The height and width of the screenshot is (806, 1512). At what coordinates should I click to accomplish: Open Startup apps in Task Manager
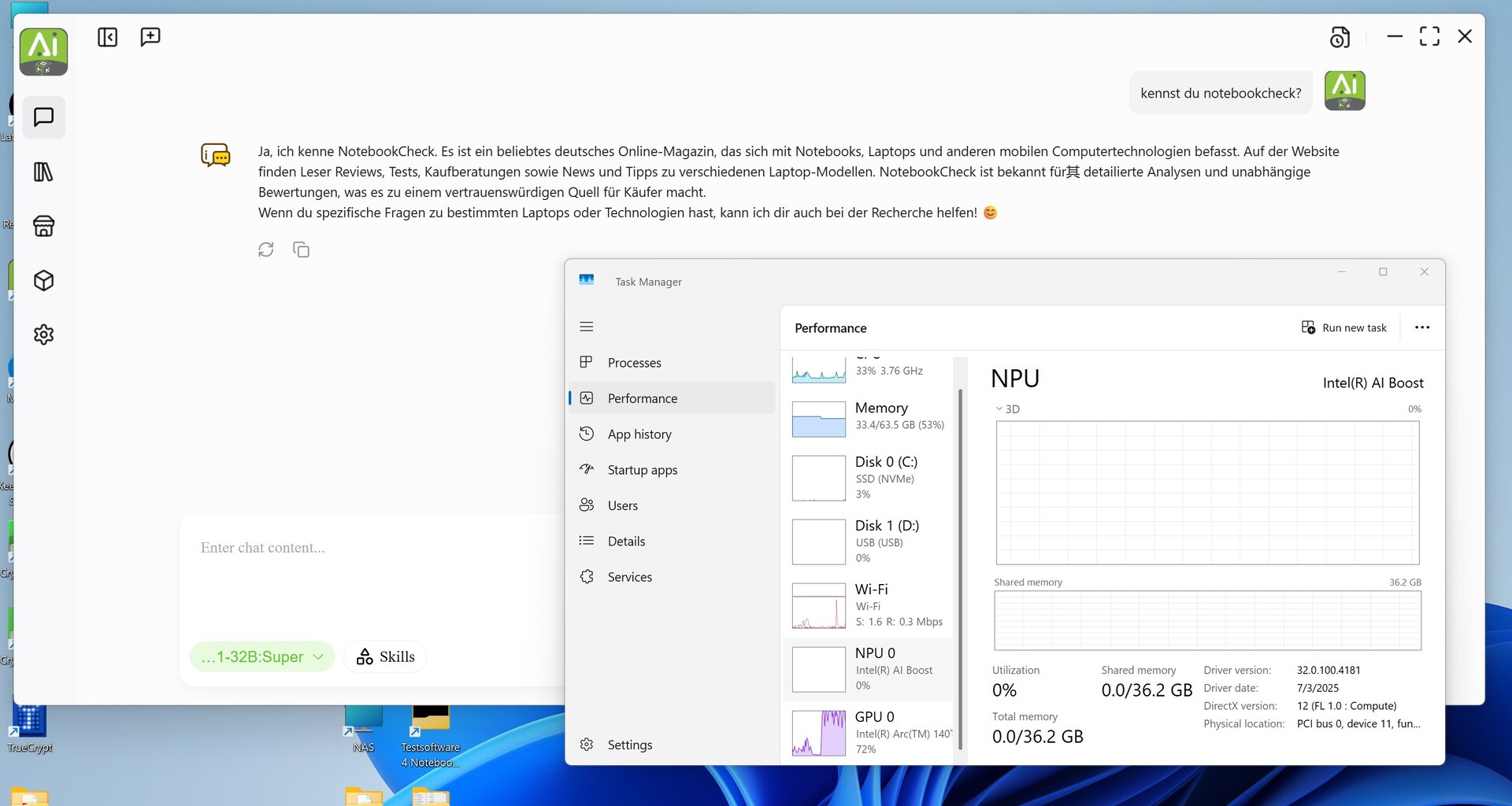672,470
